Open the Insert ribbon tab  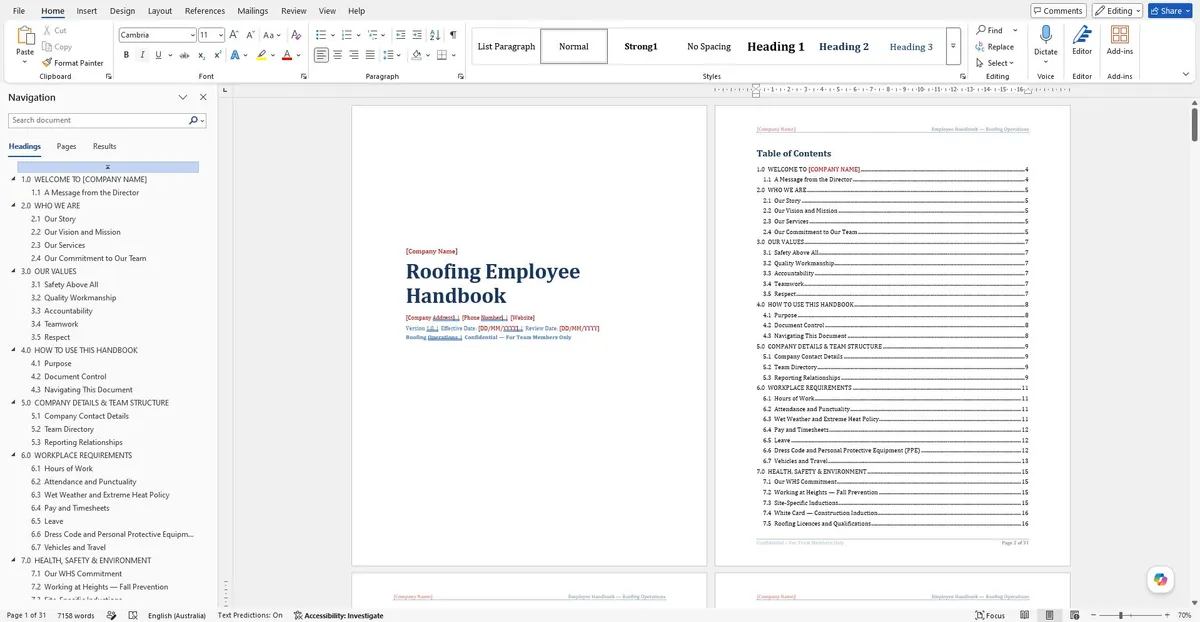click(x=87, y=11)
